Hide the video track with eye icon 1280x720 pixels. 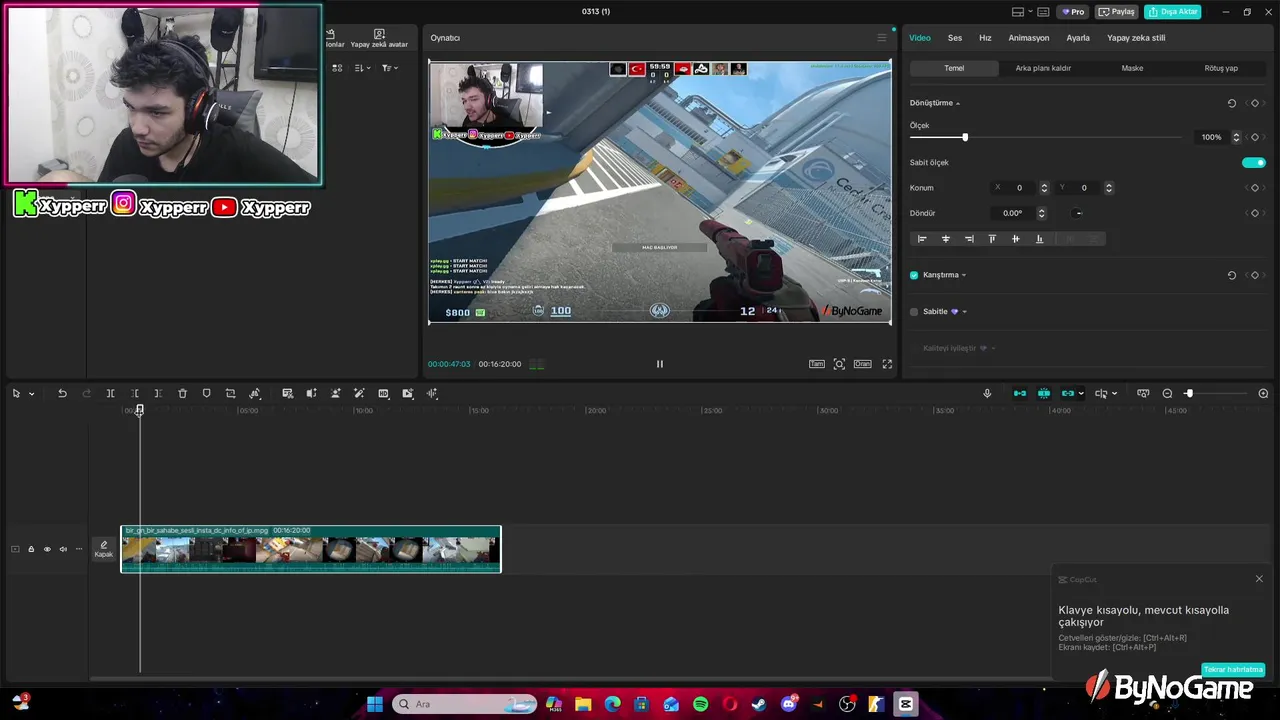tap(47, 549)
